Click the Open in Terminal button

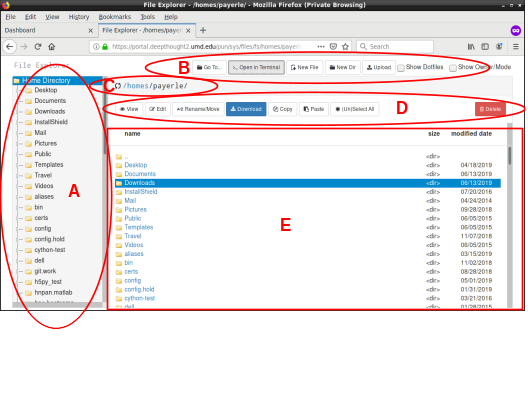click(256, 67)
